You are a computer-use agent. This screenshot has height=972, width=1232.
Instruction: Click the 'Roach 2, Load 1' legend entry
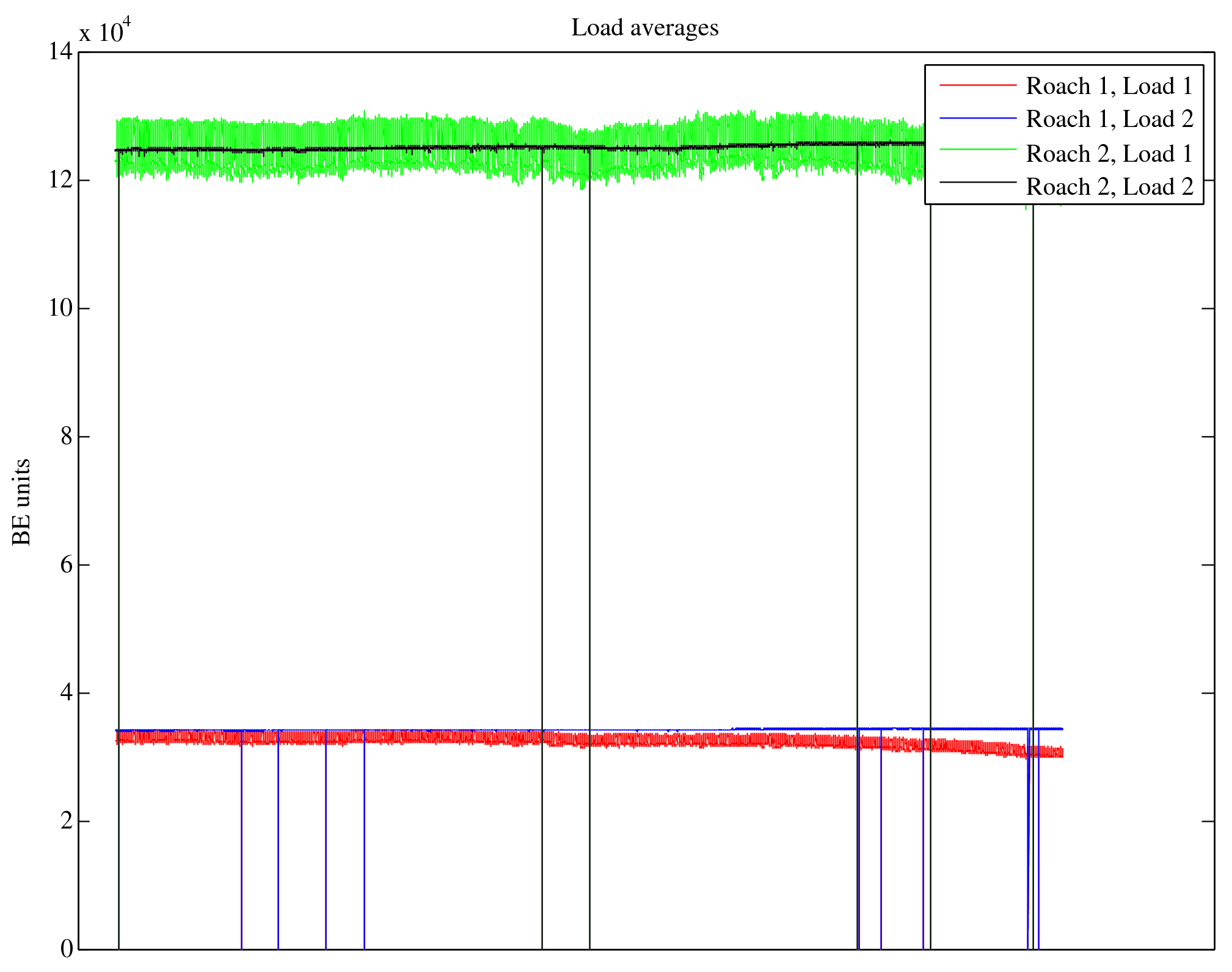pyautogui.click(x=1109, y=154)
